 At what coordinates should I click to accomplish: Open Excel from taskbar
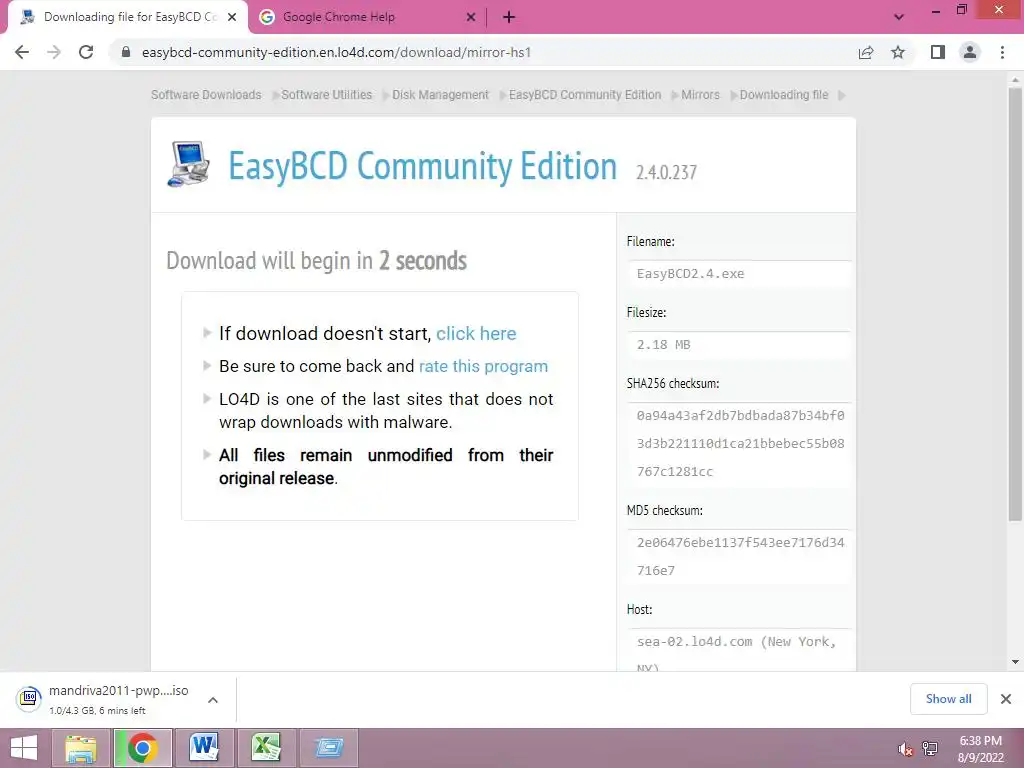(265, 748)
